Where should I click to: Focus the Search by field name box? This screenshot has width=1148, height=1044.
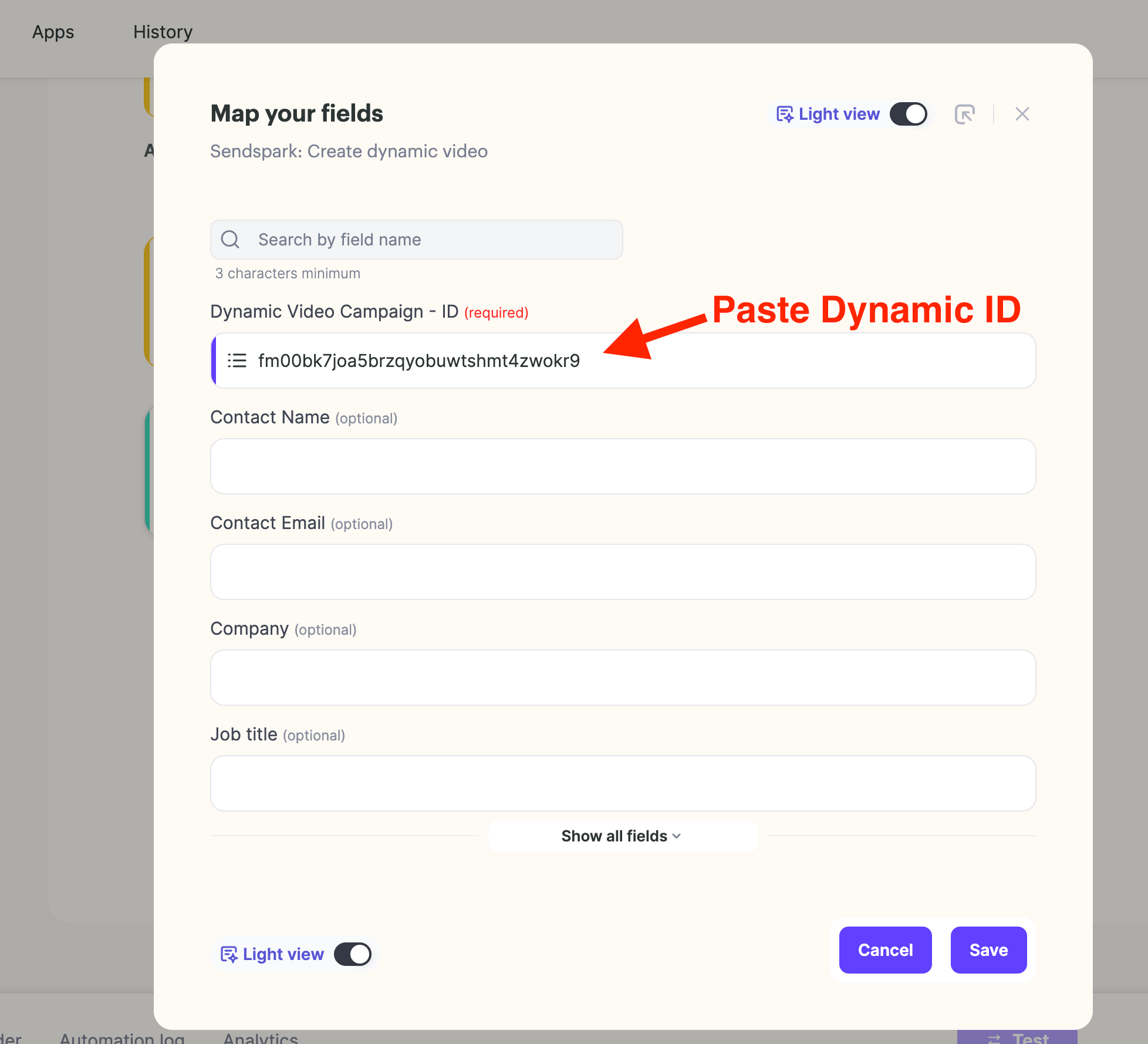pyautogui.click(x=417, y=240)
